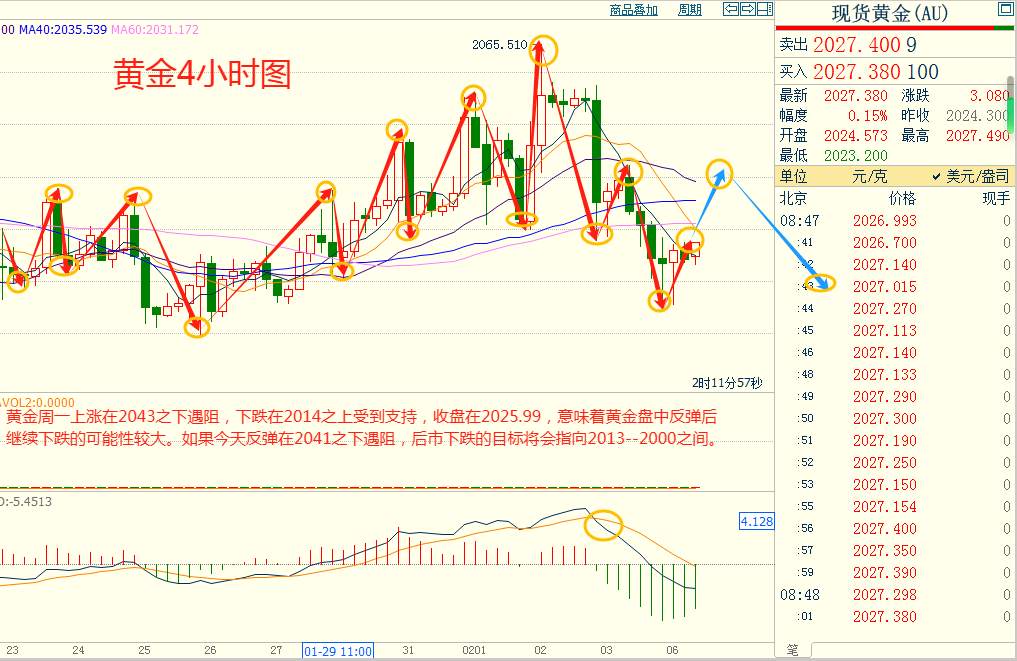Click the 涨跌 value 3.080
1017x661 pixels.
click(x=988, y=96)
